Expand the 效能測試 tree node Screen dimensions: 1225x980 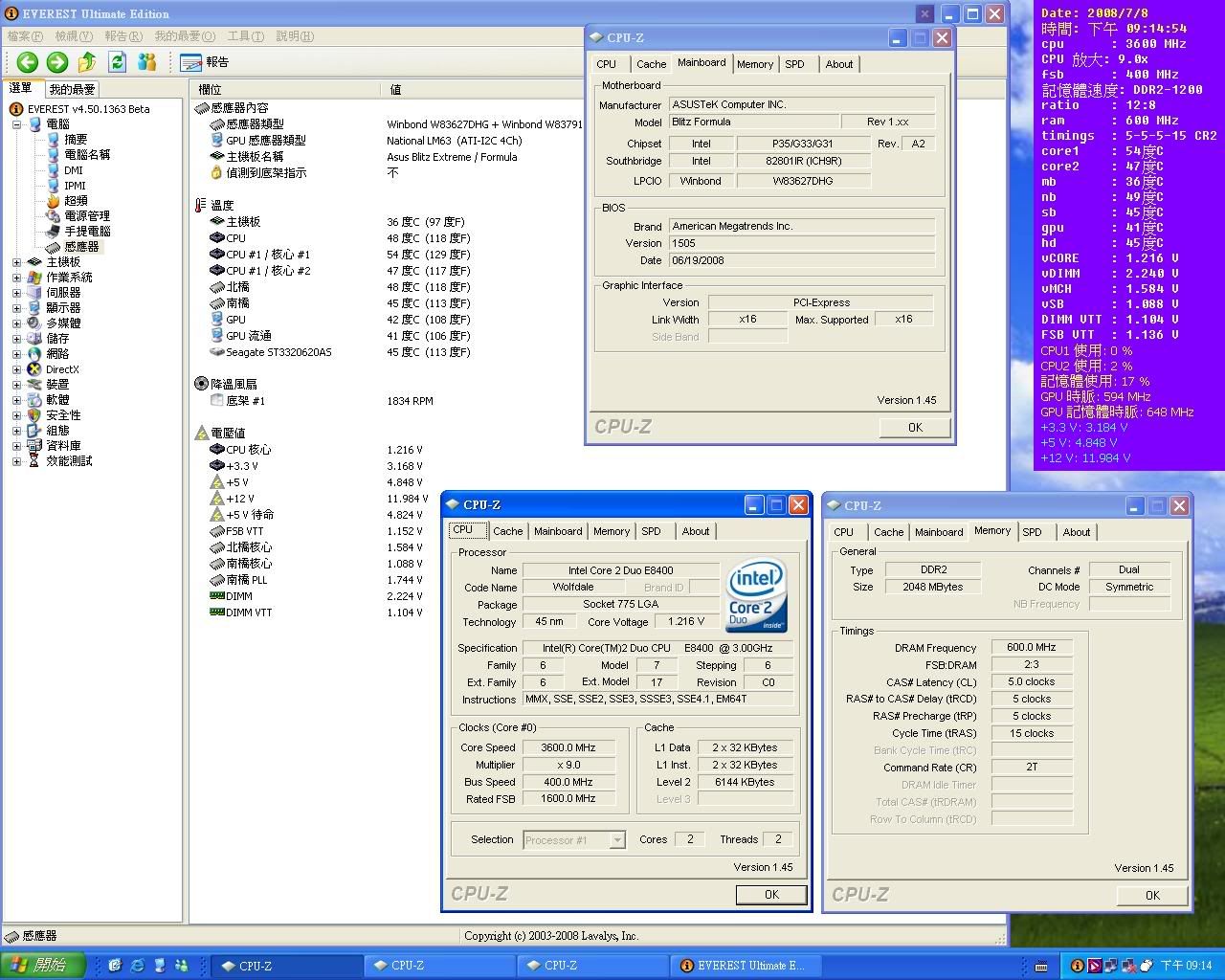pos(16,461)
